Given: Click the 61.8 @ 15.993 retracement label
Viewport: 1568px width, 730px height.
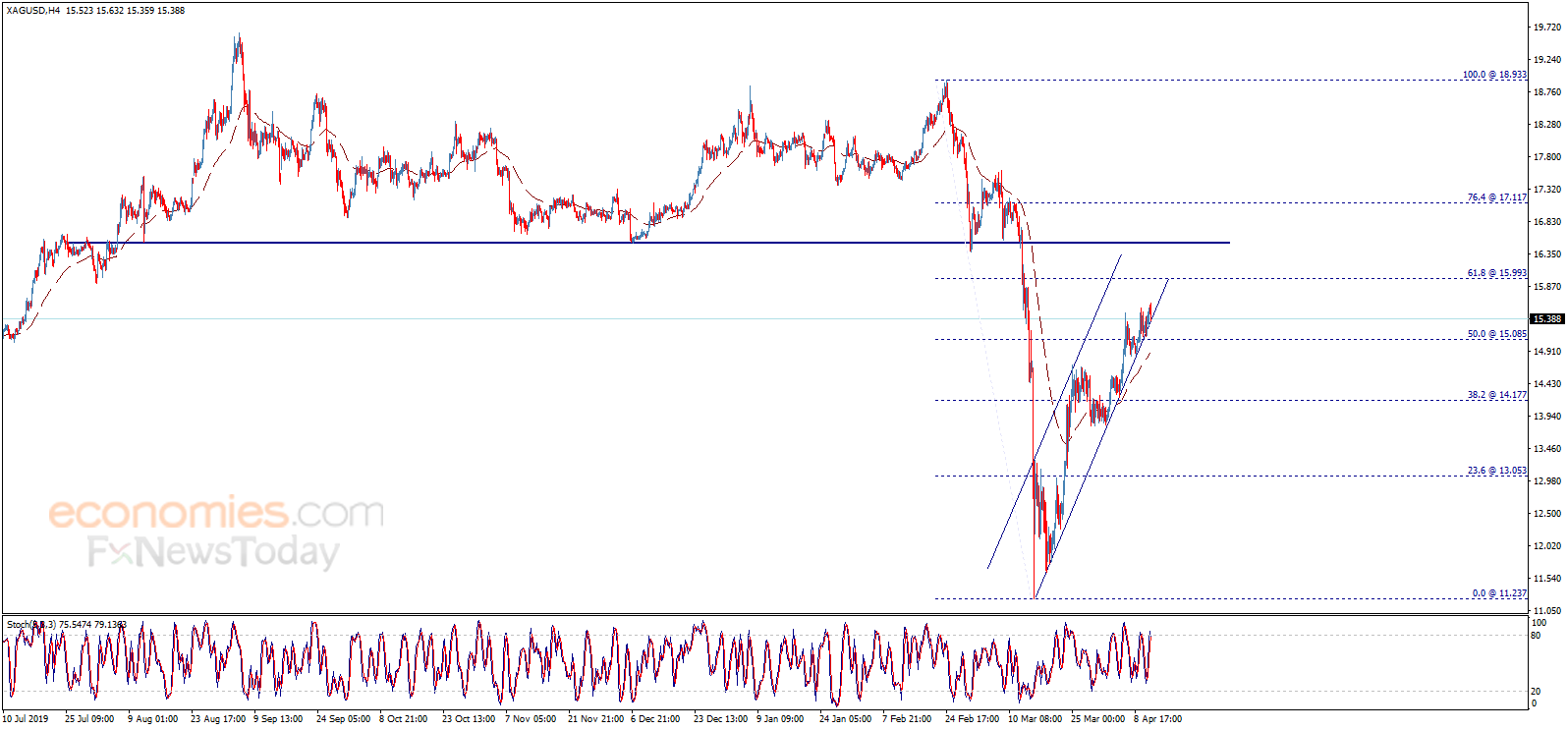Looking at the screenshot, I should point(1497,273).
